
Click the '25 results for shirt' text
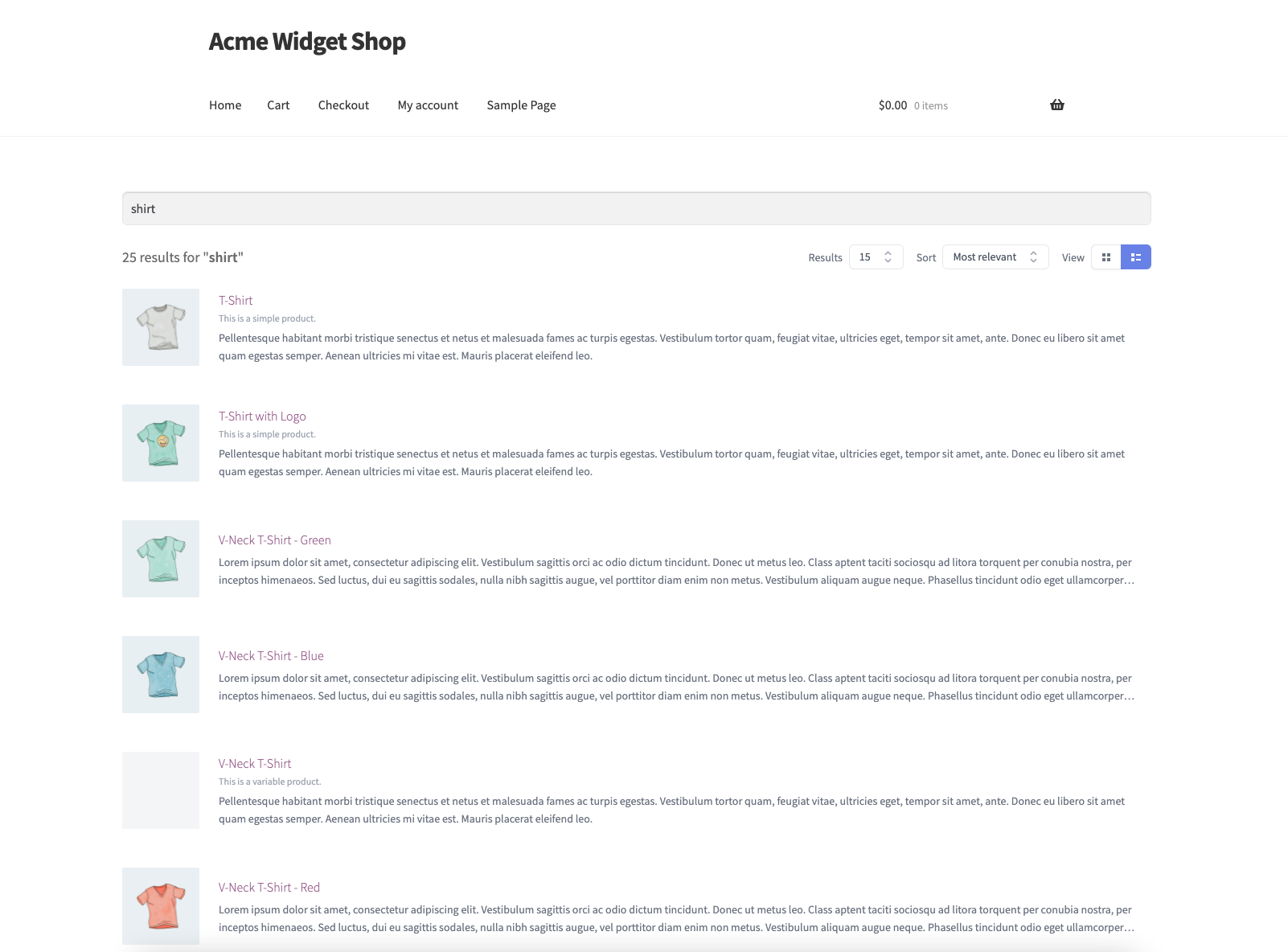183,257
